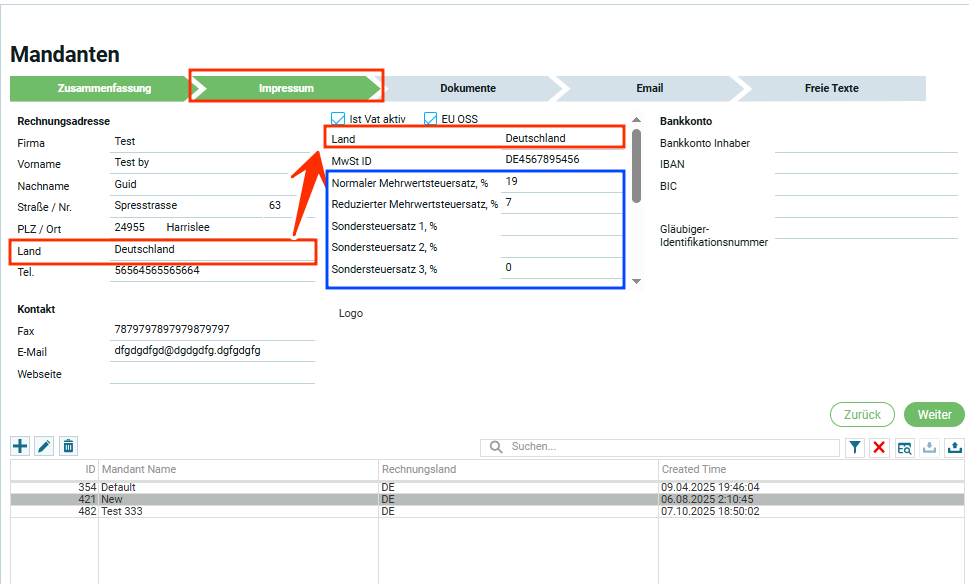
Task: Go to the Freie Texte tab
Action: pos(831,88)
